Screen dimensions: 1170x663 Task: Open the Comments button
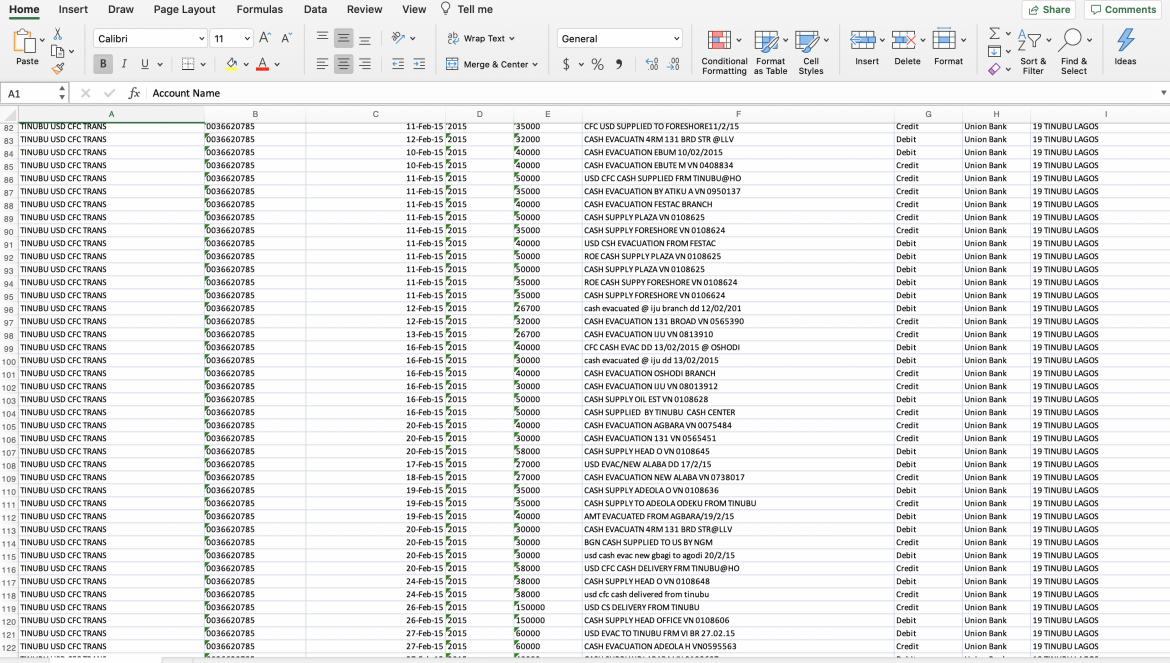(x=1123, y=10)
